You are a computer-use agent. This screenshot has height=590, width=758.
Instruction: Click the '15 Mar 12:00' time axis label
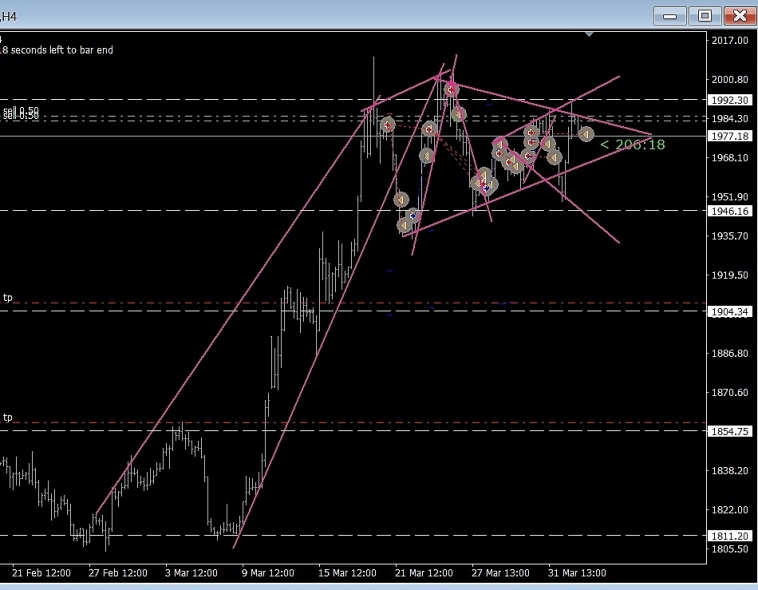coord(347,573)
